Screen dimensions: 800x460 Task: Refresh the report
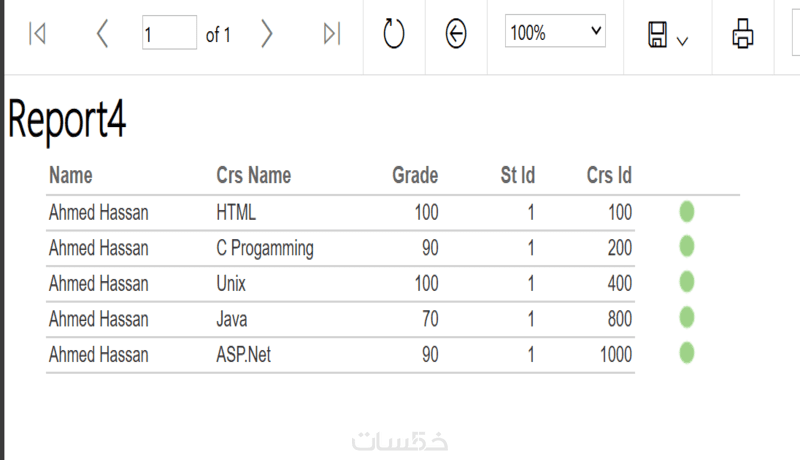click(394, 34)
